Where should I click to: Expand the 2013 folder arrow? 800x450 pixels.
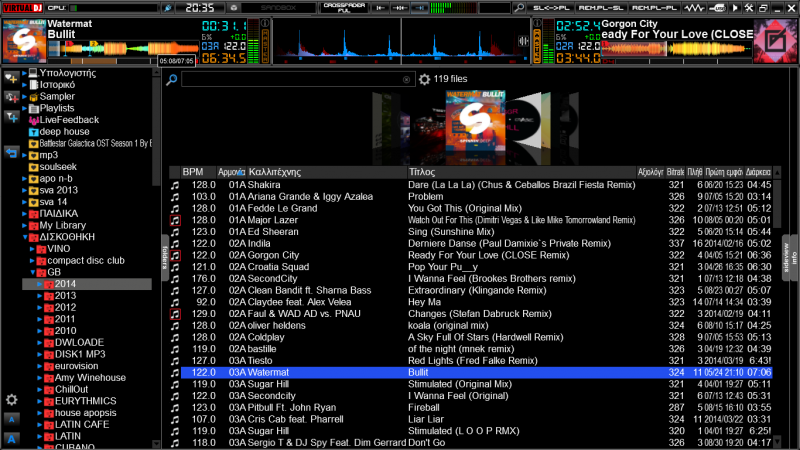[x=40, y=296]
